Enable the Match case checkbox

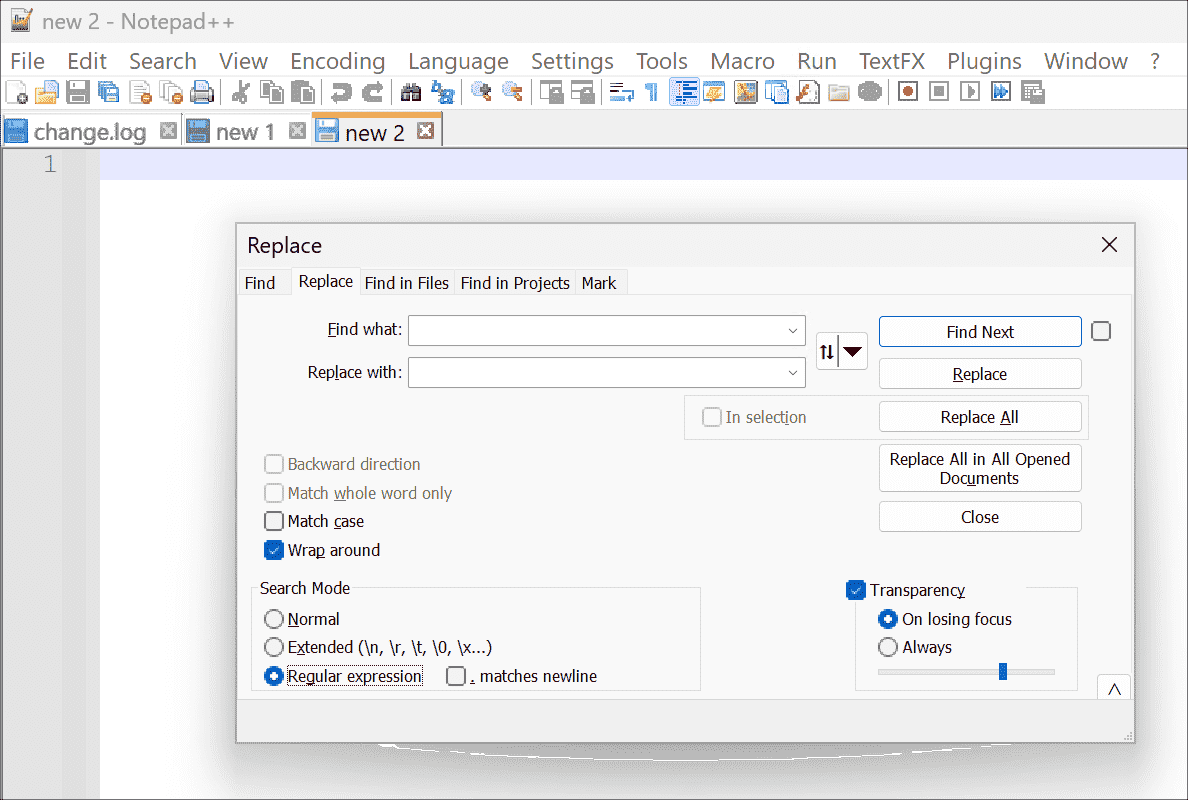pyautogui.click(x=274, y=521)
